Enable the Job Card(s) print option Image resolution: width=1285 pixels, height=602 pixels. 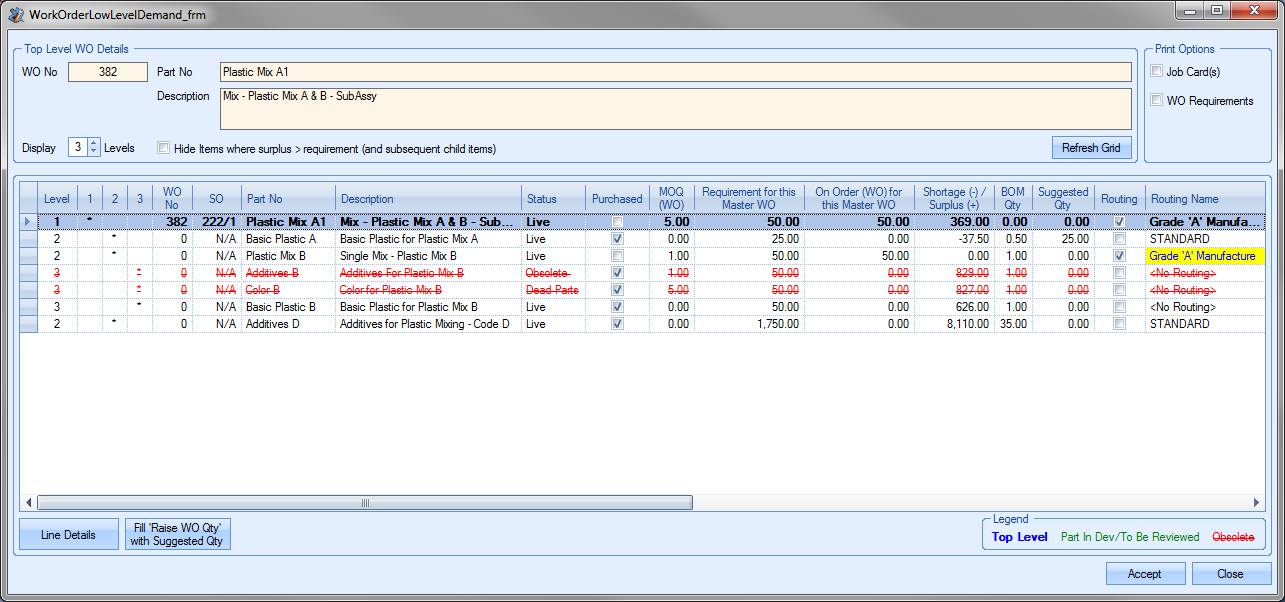pos(1157,71)
